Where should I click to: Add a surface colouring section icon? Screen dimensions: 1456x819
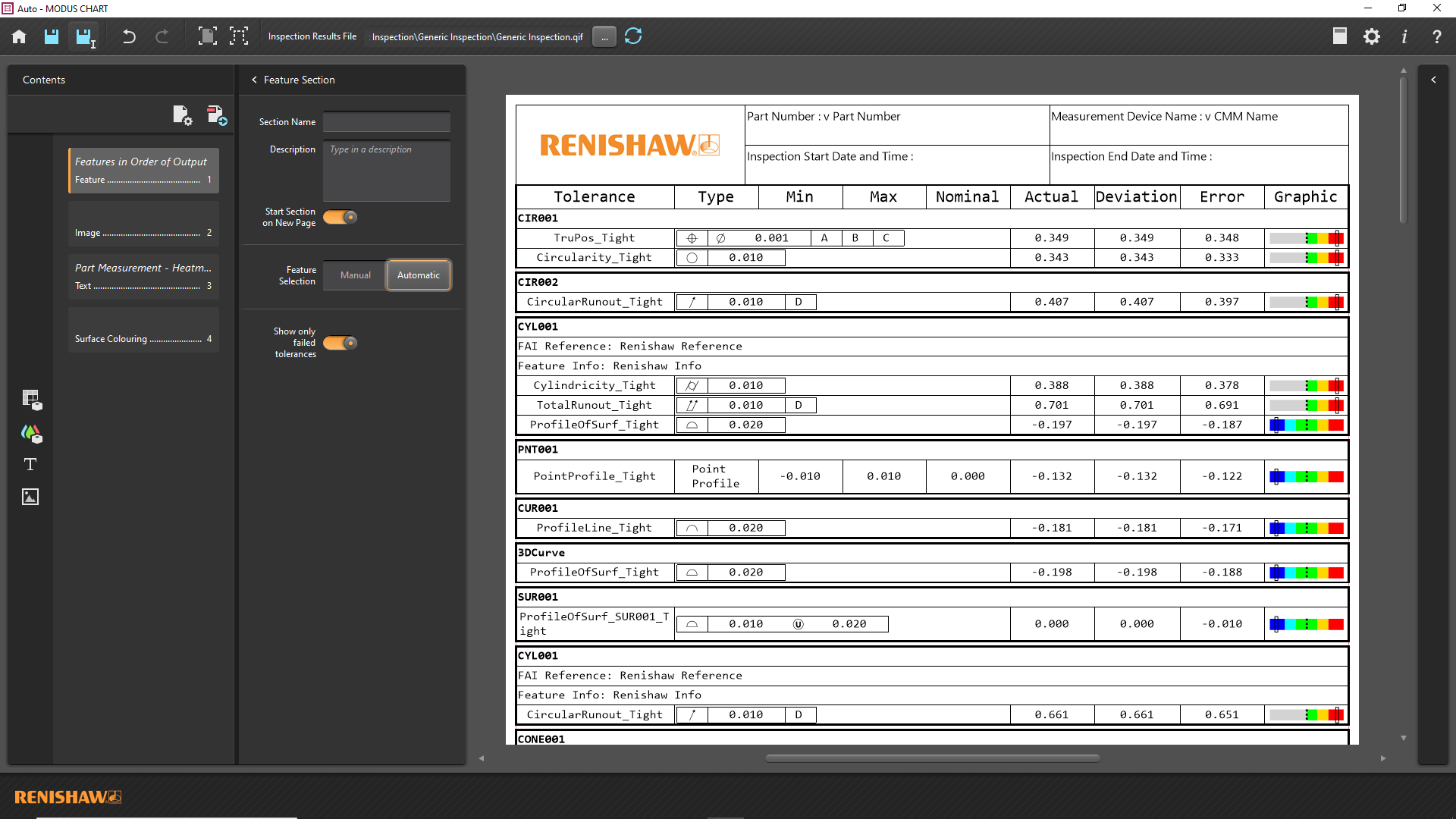pos(30,433)
